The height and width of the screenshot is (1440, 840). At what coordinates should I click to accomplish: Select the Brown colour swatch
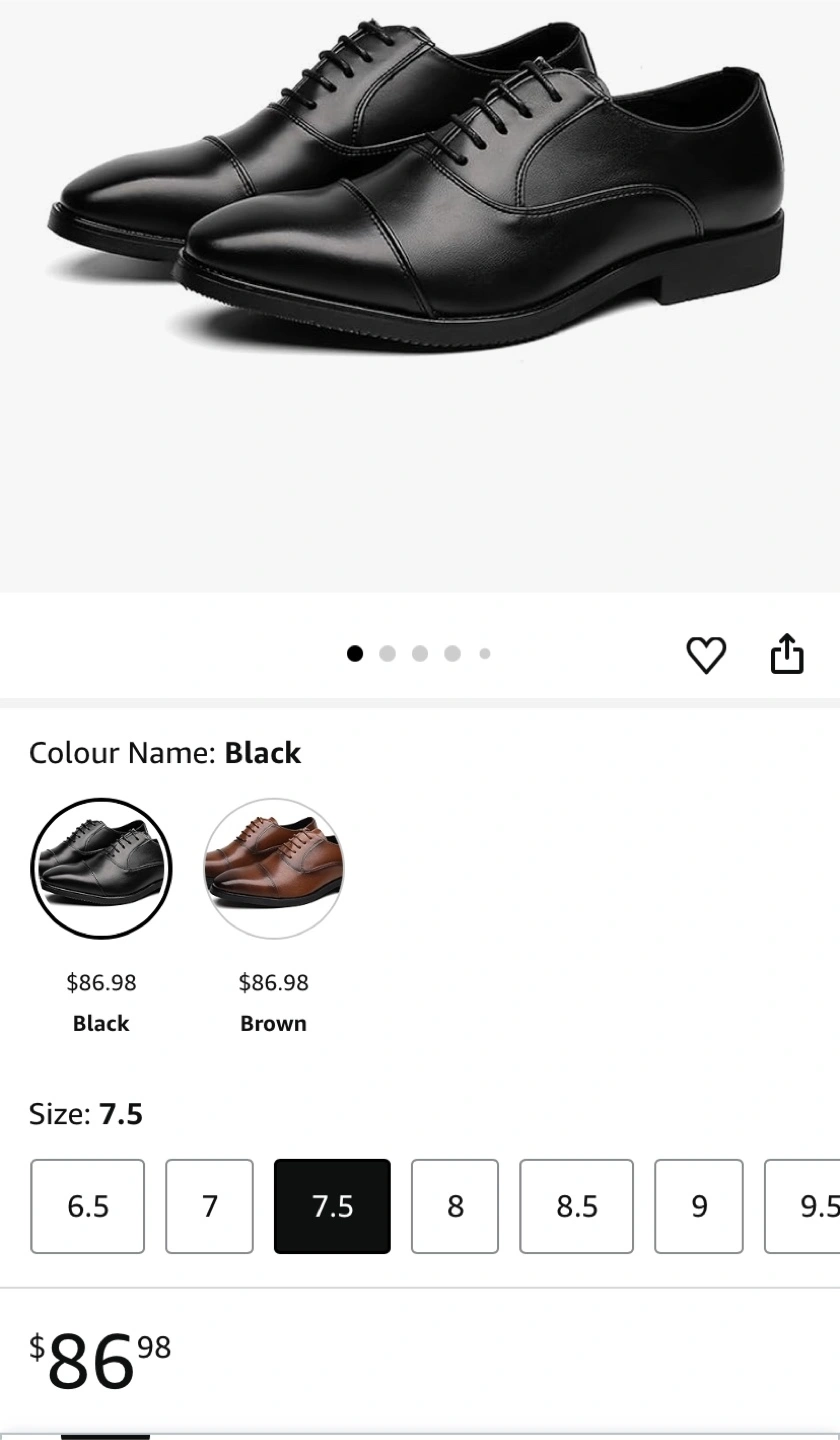tap(273, 868)
